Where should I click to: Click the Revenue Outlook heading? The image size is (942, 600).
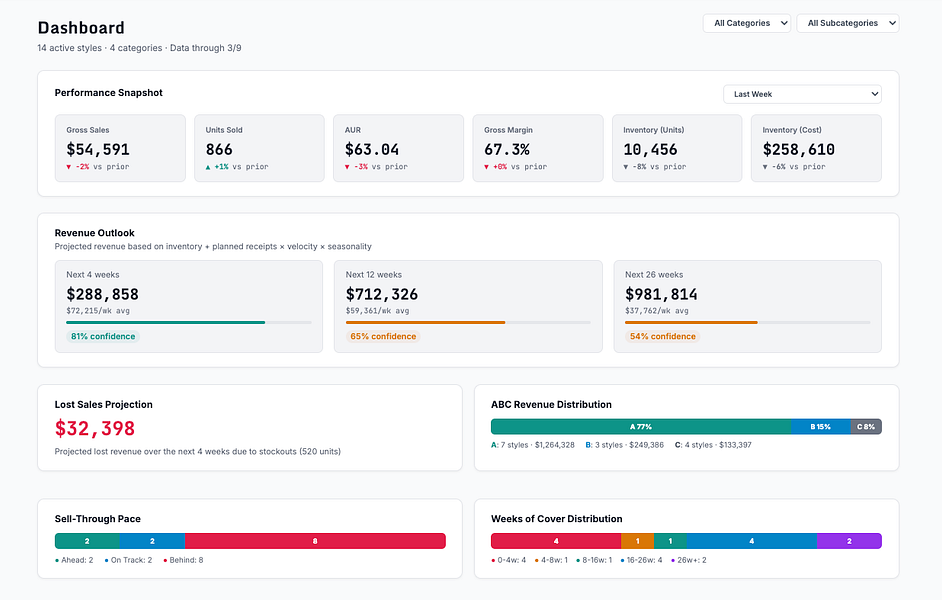(94, 232)
